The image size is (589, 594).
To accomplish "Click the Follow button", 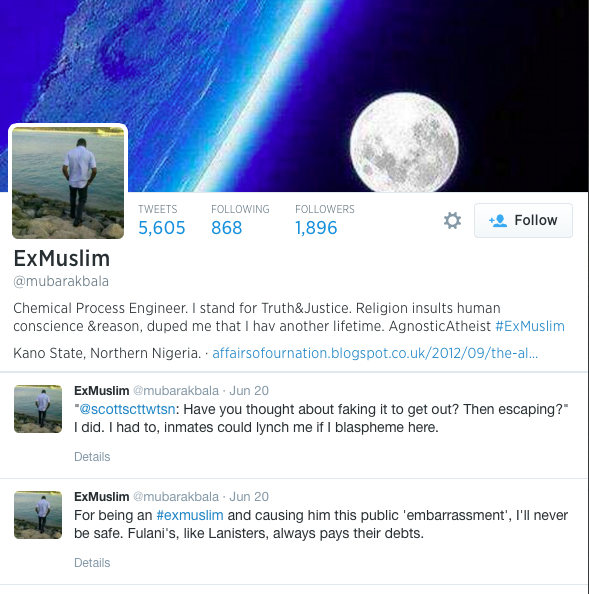I will click(x=523, y=220).
